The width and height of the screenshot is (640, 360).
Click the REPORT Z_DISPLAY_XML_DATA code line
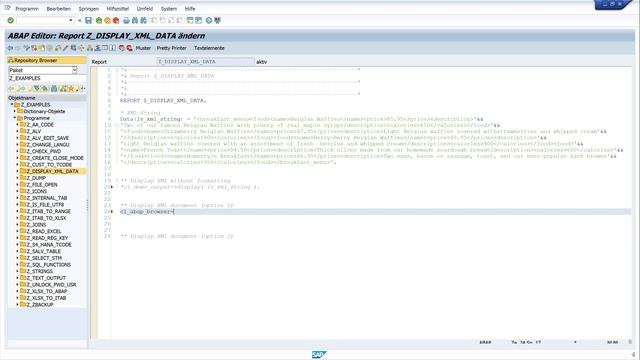tap(163, 100)
